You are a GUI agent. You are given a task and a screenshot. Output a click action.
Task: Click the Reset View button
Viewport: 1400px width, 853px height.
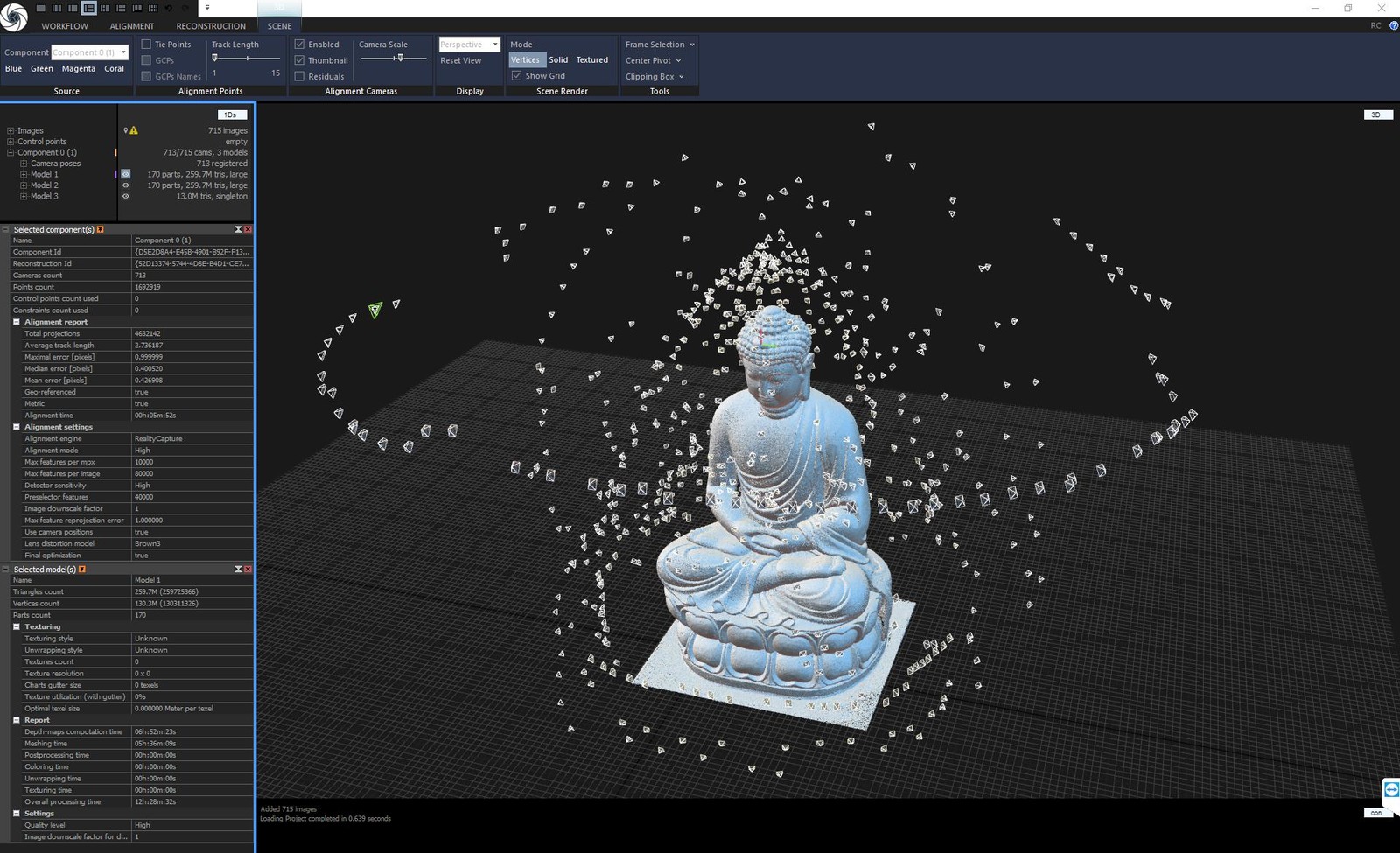[462, 60]
